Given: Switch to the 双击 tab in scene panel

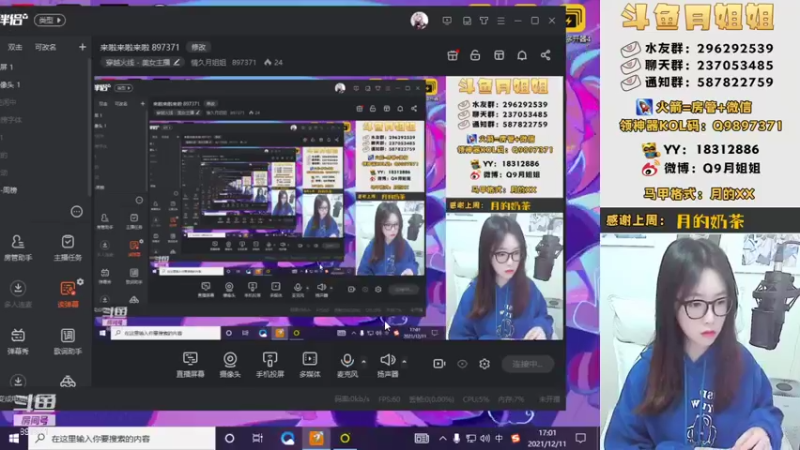Looking at the screenshot, I should (x=15, y=47).
